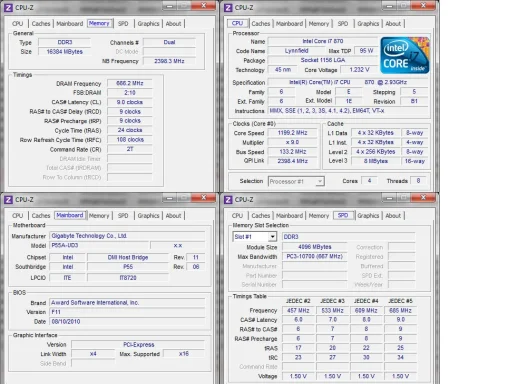This screenshot has height=384, width=527.
Task: Click the CPU-Z logo in the Memory window title bar
Action: click(x=8, y=7)
